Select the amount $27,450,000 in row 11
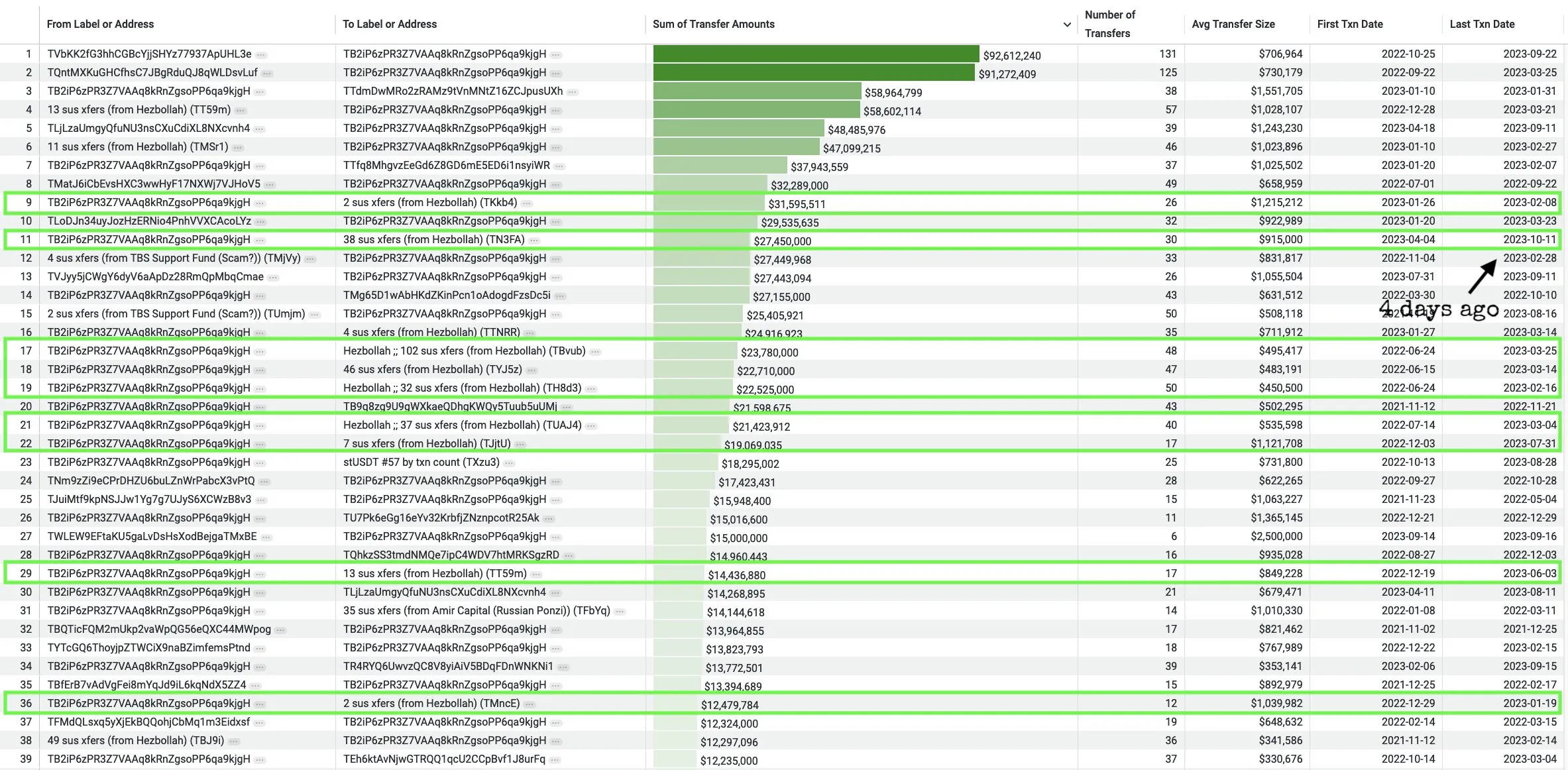This screenshot has width=1568, height=770. (782, 241)
